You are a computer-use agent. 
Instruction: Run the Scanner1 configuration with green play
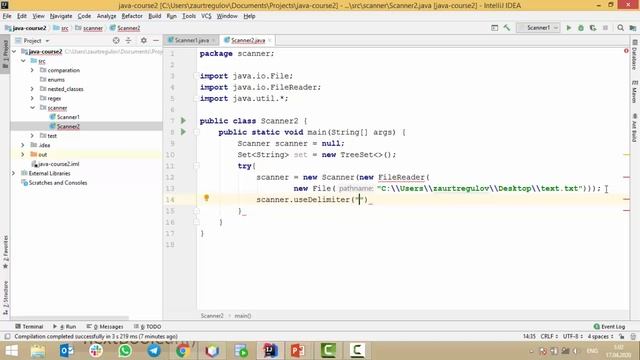[x=569, y=28]
